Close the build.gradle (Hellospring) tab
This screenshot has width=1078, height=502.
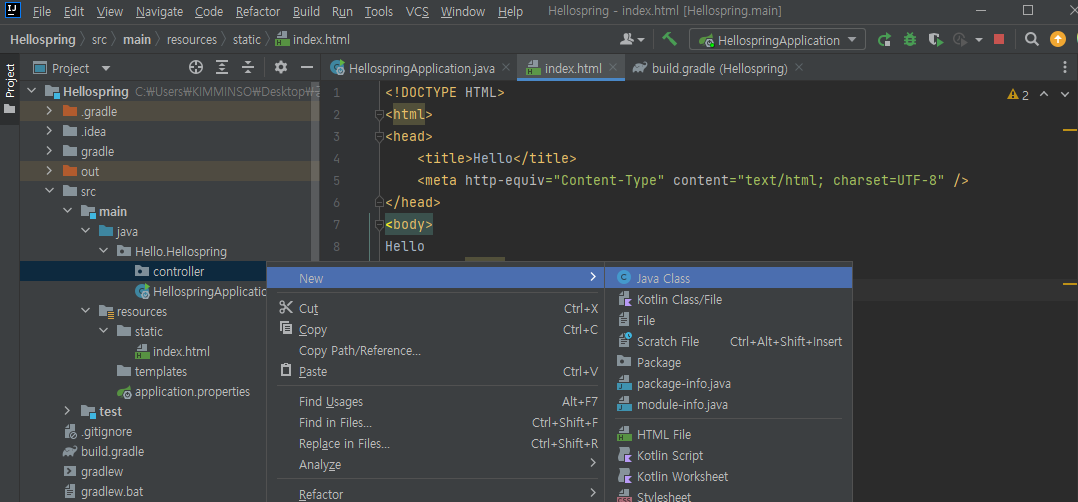pyautogui.click(x=798, y=67)
